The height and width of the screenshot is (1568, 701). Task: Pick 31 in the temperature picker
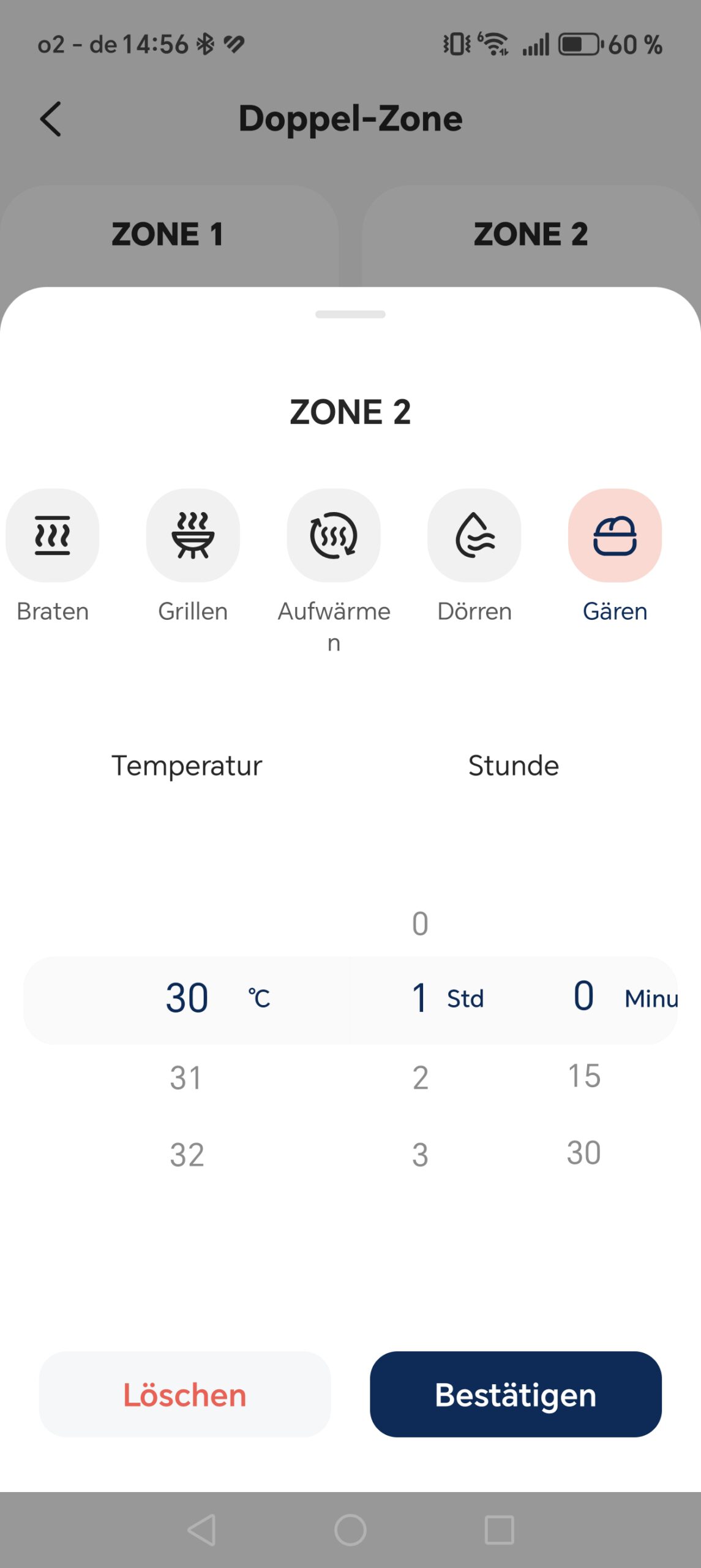pyautogui.click(x=186, y=1077)
